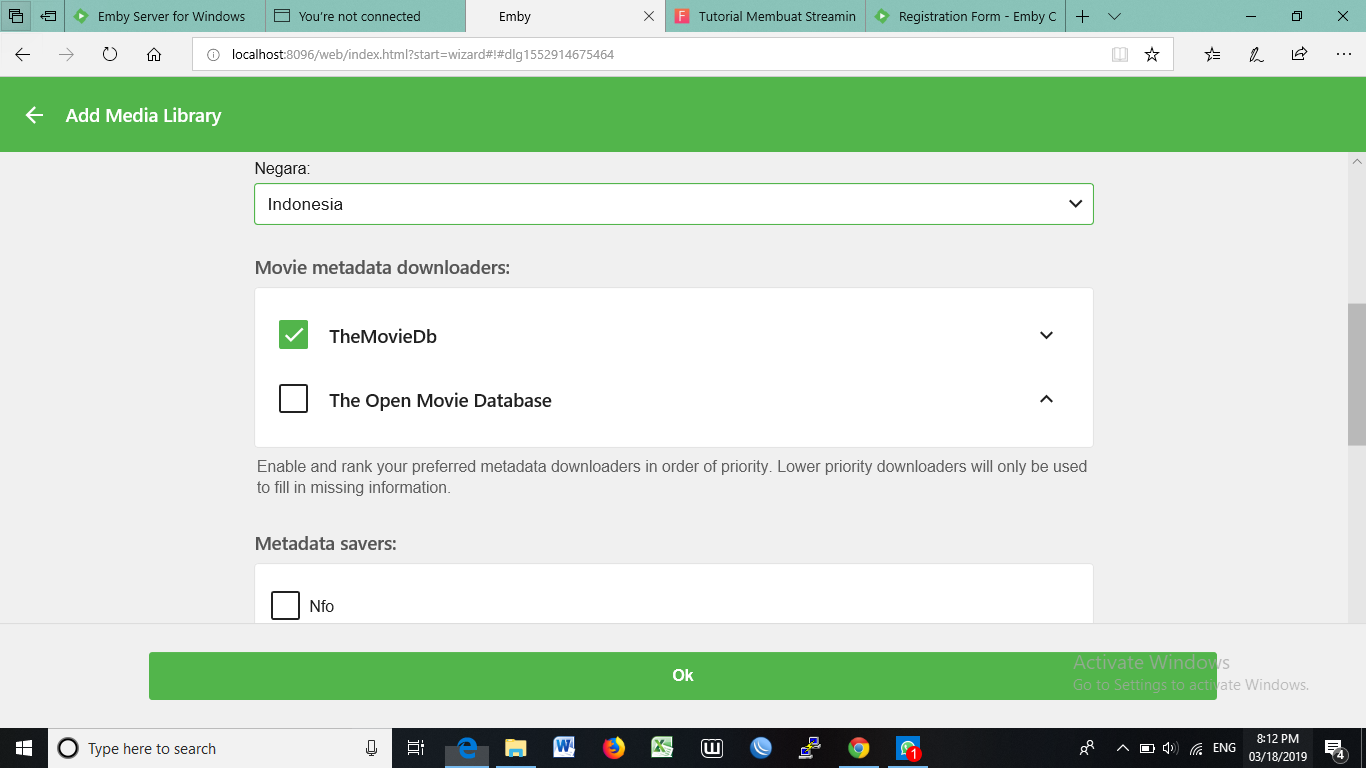Click the Type here to search box
The width and height of the screenshot is (1366, 768).
220,748
